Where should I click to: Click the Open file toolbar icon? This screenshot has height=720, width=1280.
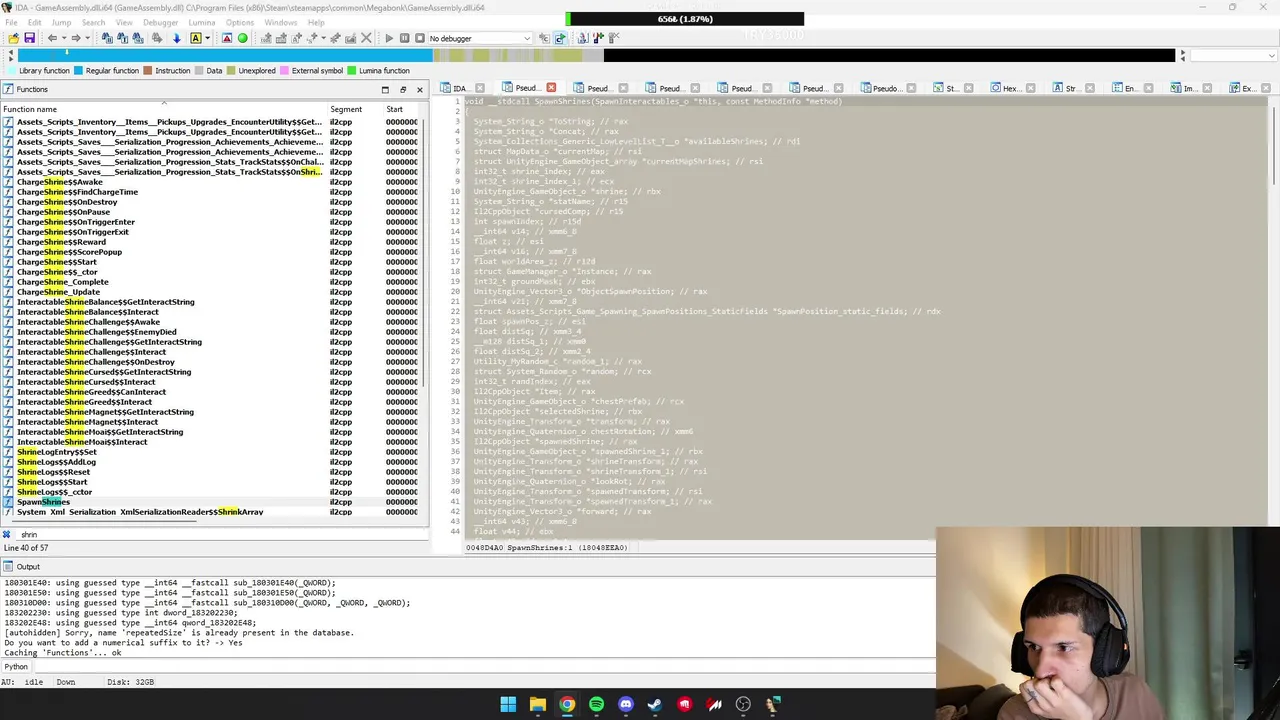[13, 38]
